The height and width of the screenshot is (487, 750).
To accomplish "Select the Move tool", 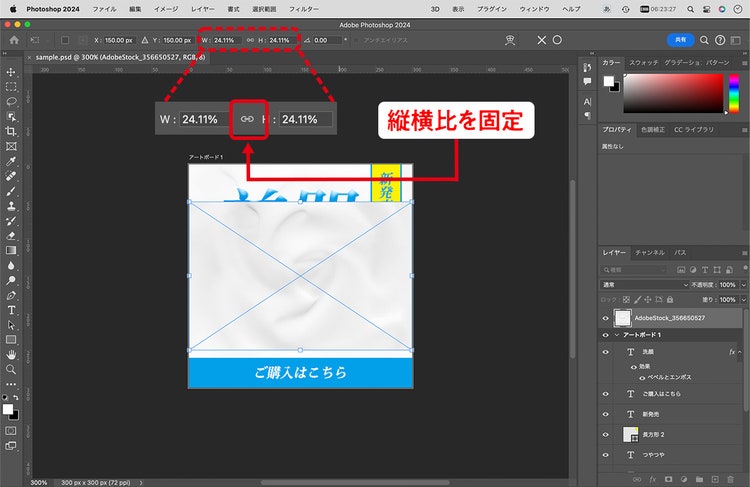I will click(11, 72).
